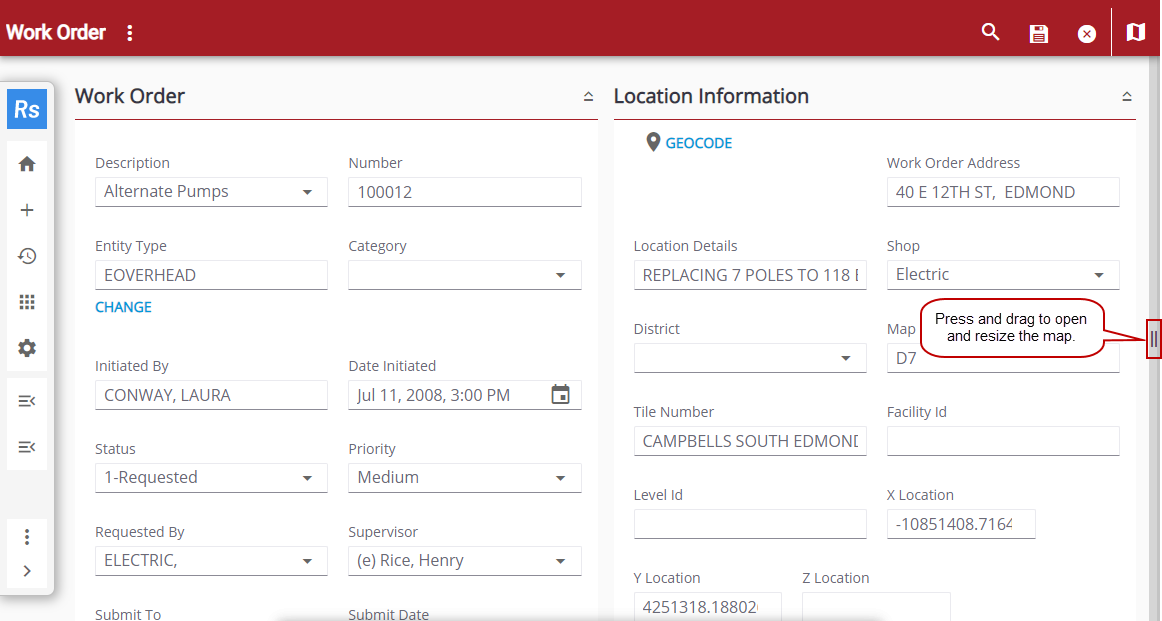Click the CHANGE entity type link
The height and width of the screenshot is (621, 1162).
[x=123, y=307]
